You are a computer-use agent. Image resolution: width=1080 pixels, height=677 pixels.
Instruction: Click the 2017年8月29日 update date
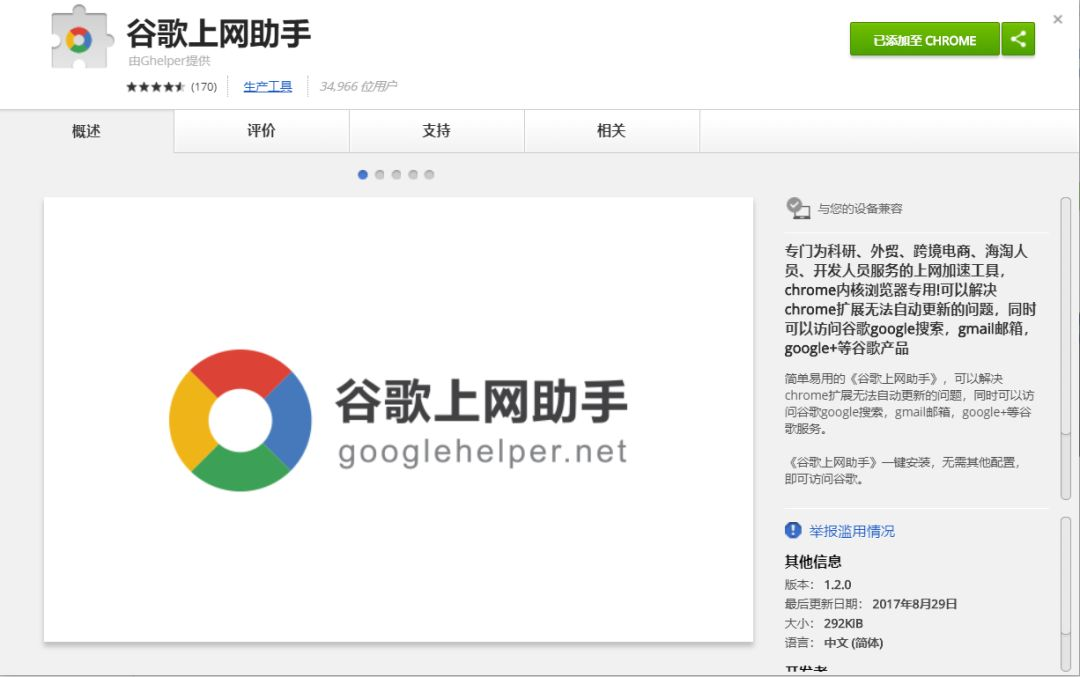point(915,604)
